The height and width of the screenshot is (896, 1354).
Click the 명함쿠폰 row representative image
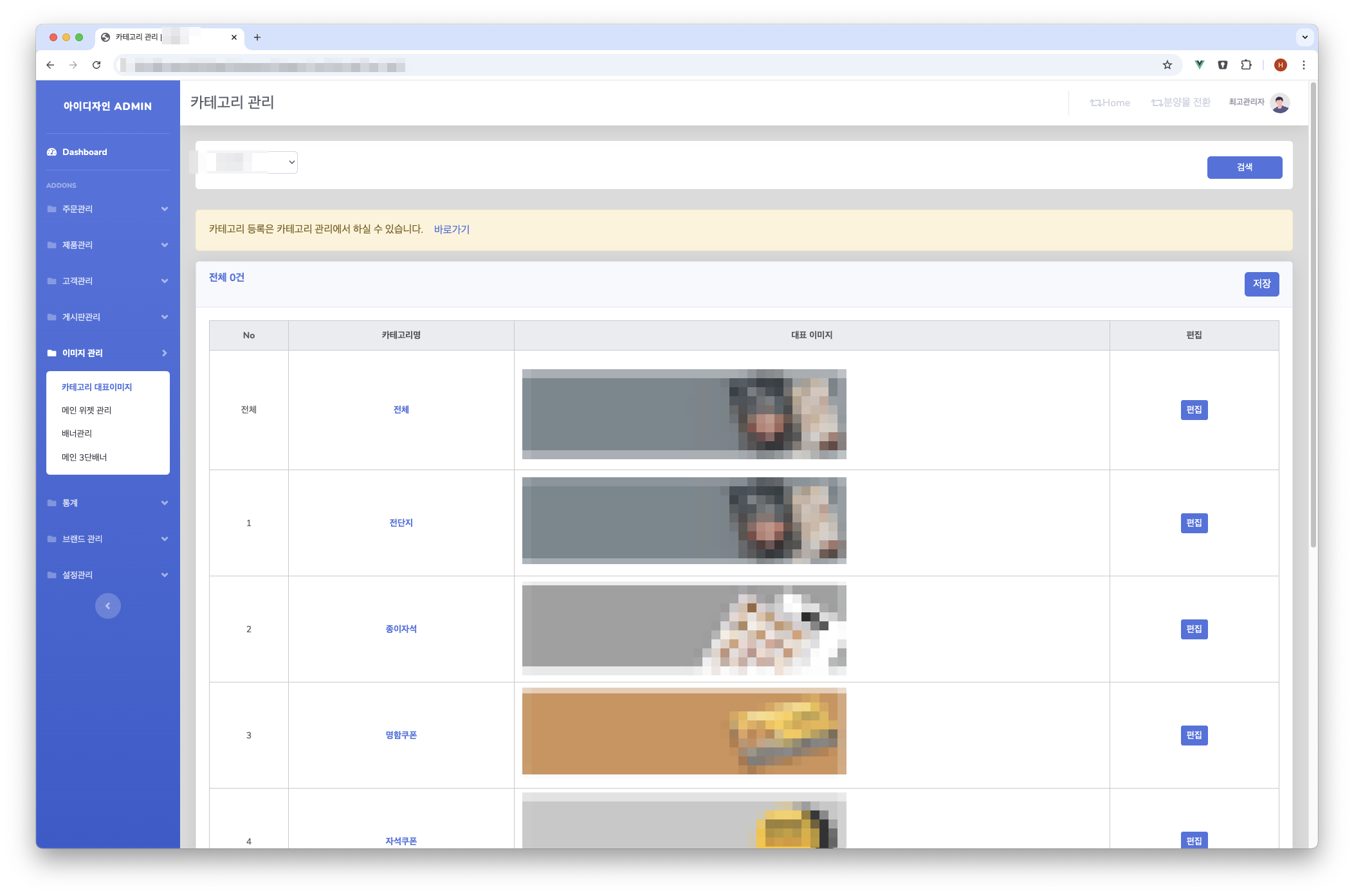click(684, 731)
